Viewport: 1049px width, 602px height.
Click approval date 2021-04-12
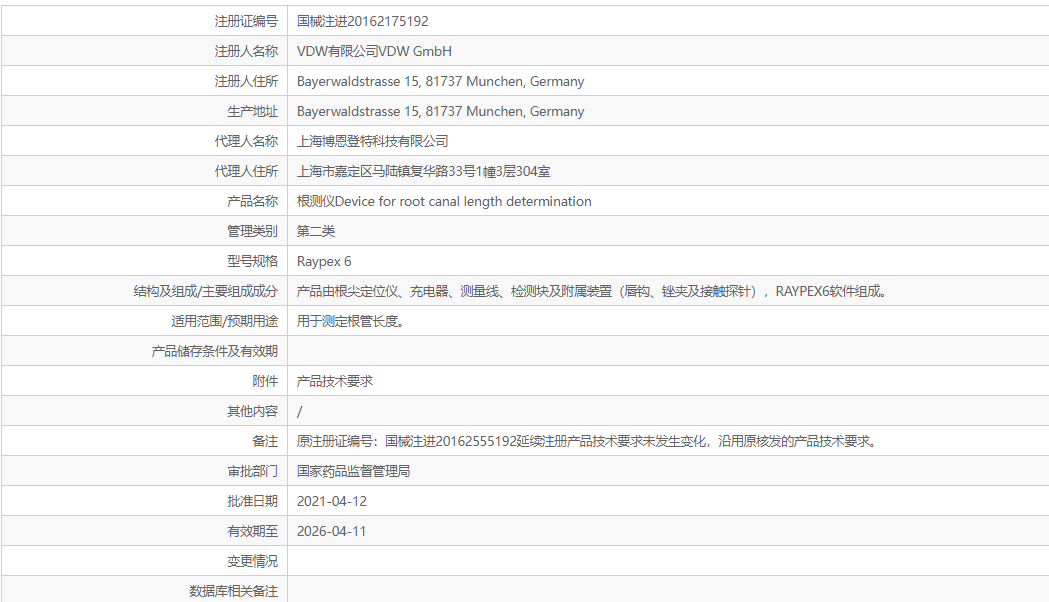[x=332, y=501]
